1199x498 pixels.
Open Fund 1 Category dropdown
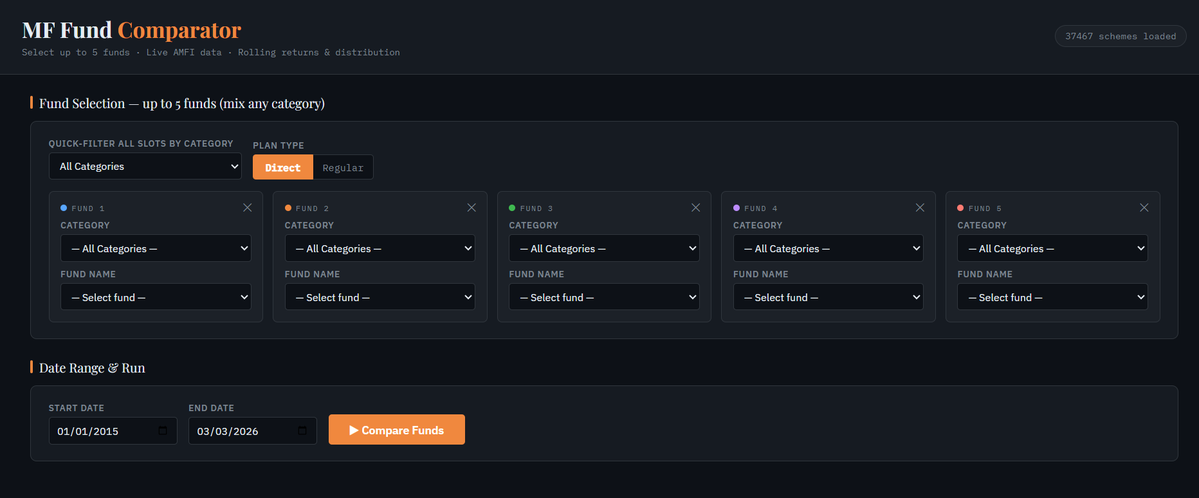tap(156, 249)
